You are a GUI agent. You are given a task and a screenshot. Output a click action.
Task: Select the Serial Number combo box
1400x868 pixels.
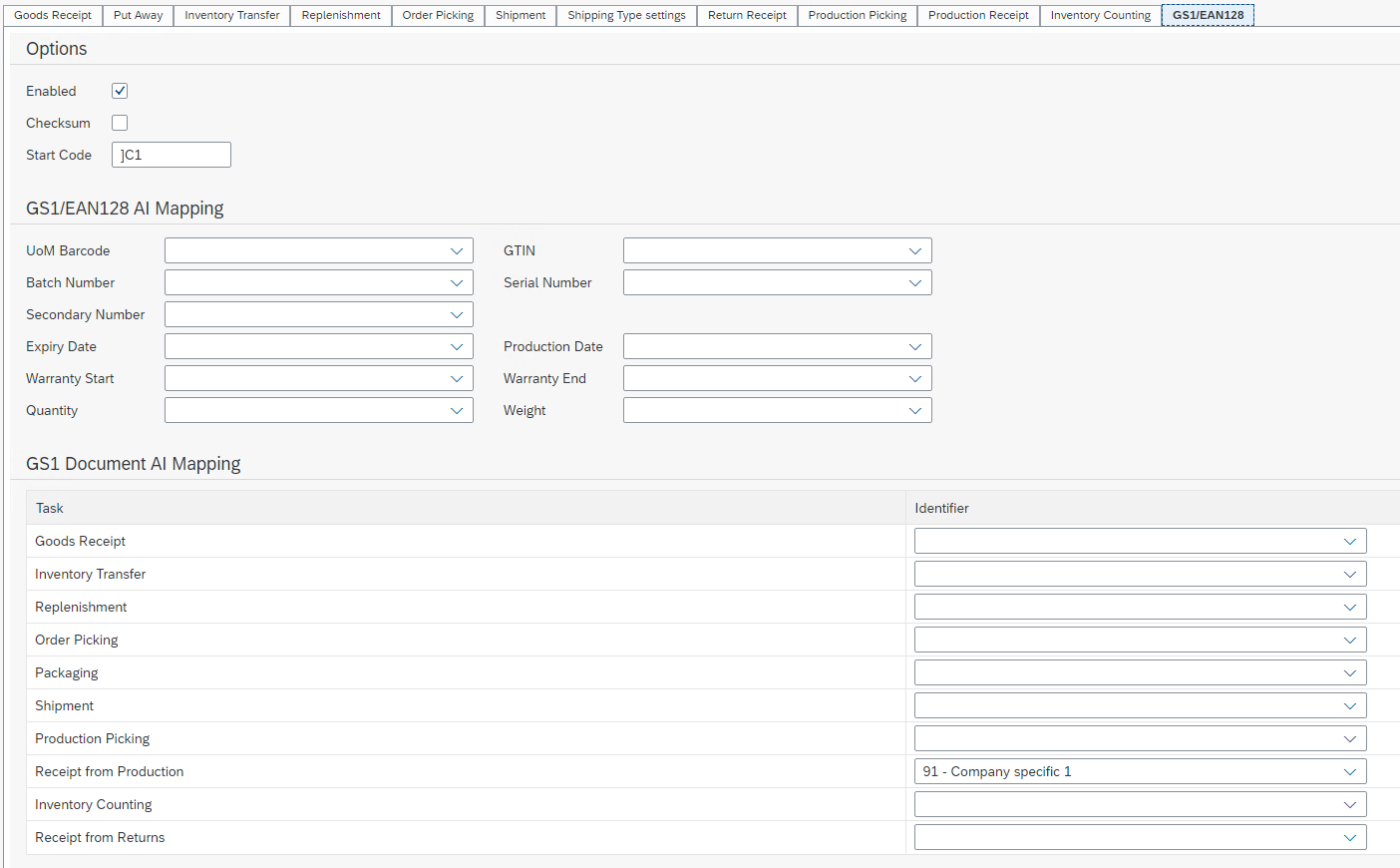click(x=777, y=282)
